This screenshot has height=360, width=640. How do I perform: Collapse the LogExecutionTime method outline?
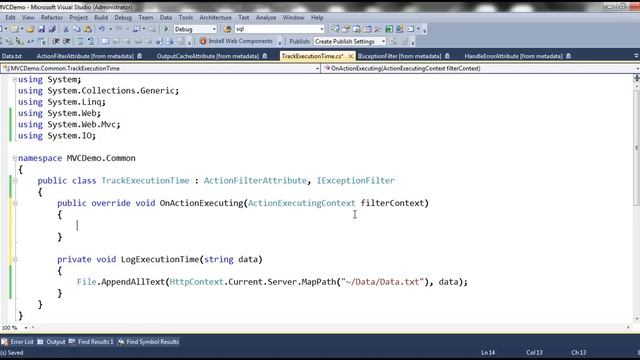pos(15,259)
